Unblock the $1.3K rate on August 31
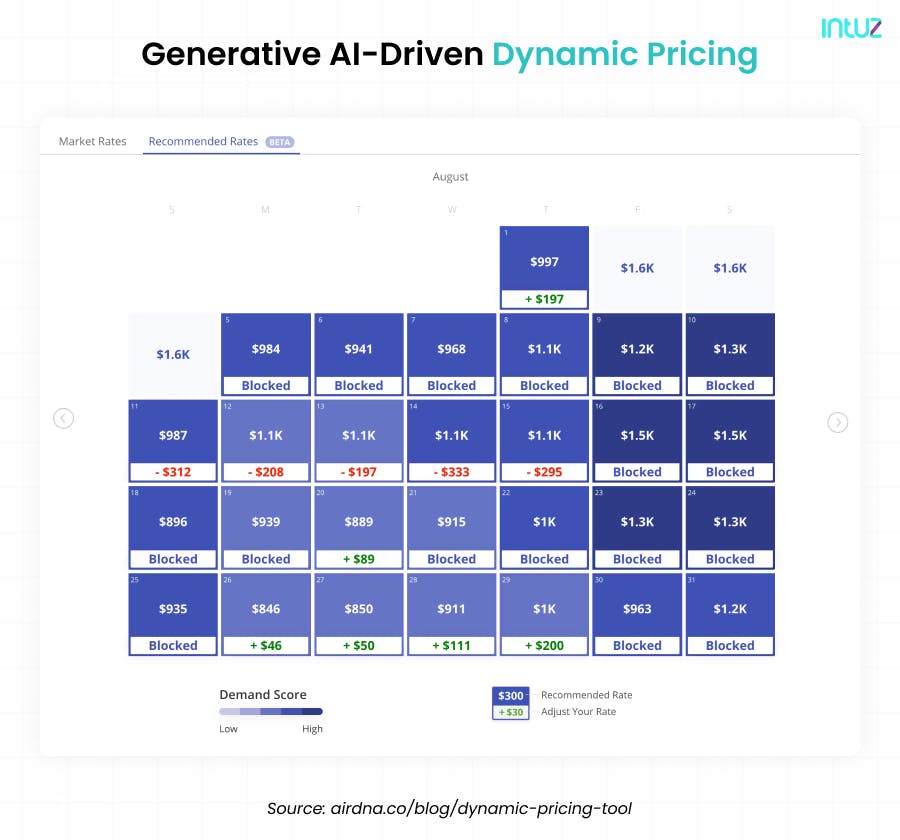Screen dimensions: 900x840 click(730, 645)
